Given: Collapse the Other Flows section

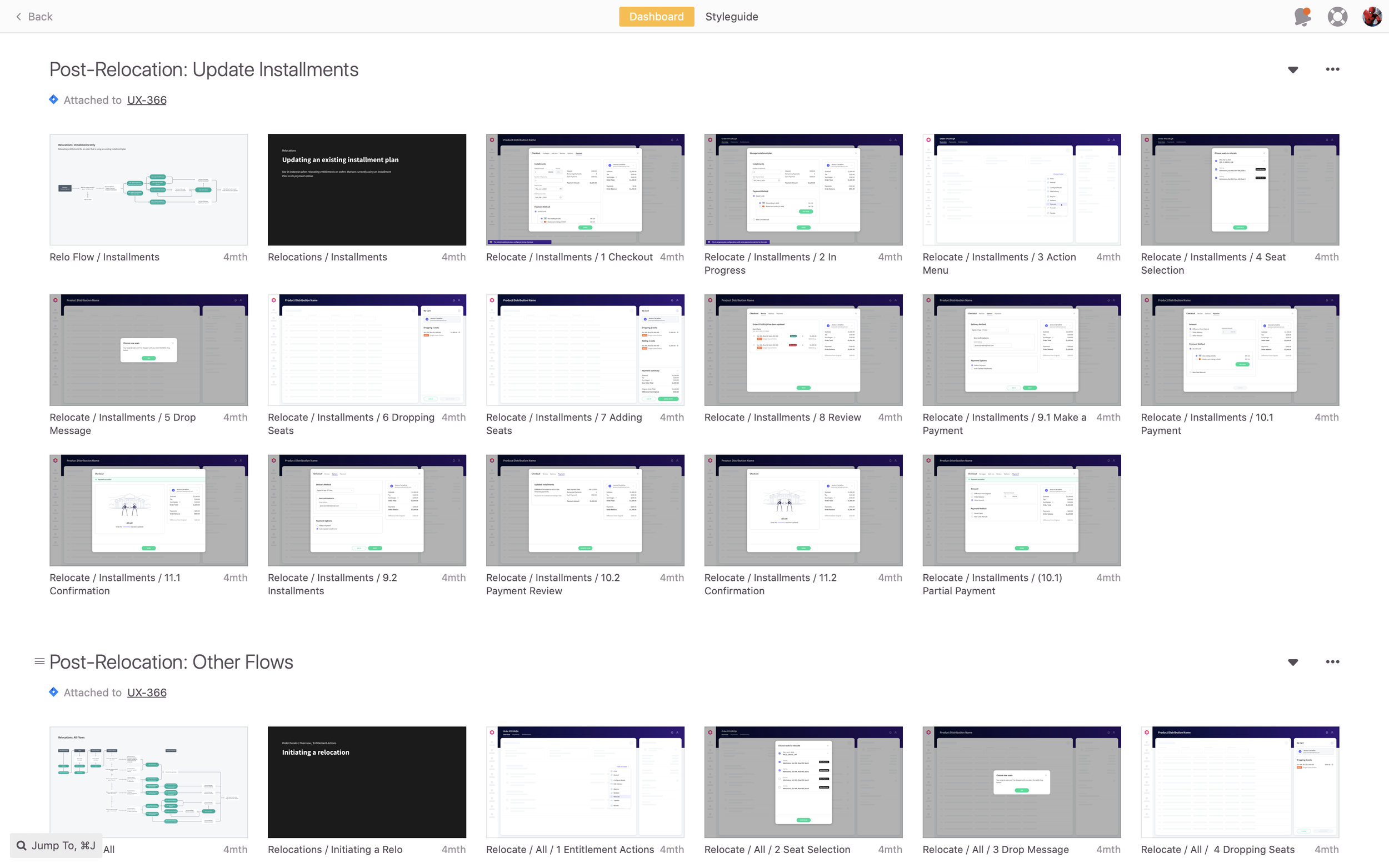Looking at the screenshot, I should (x=1292, y=663).
